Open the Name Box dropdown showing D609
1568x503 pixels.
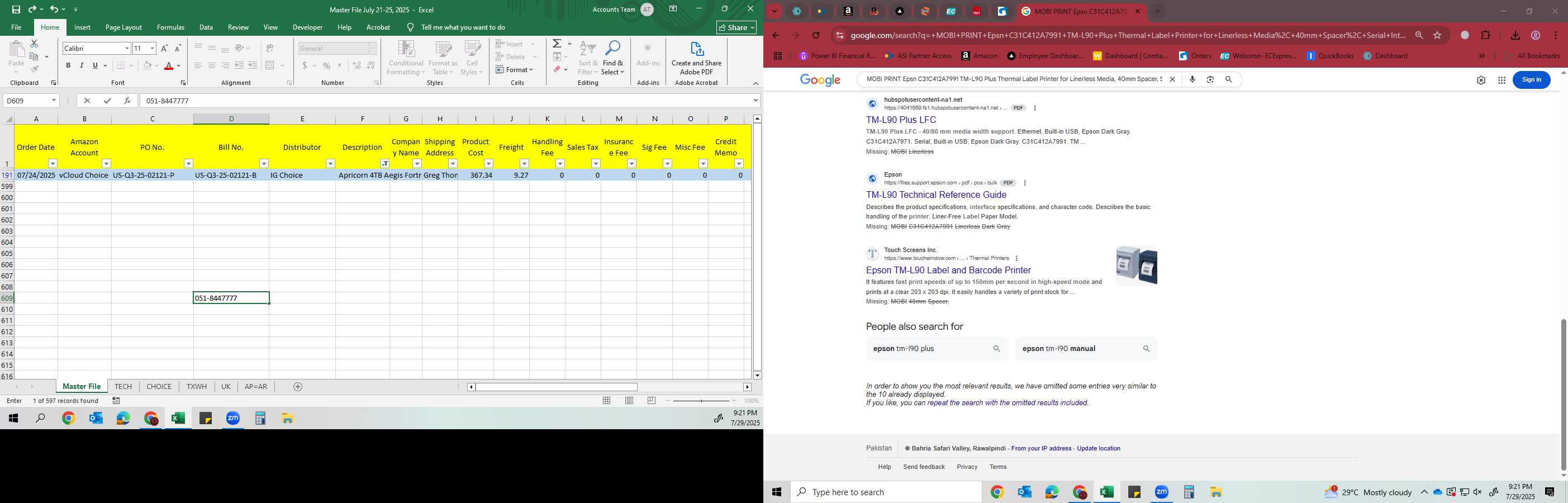click(54, 101)
